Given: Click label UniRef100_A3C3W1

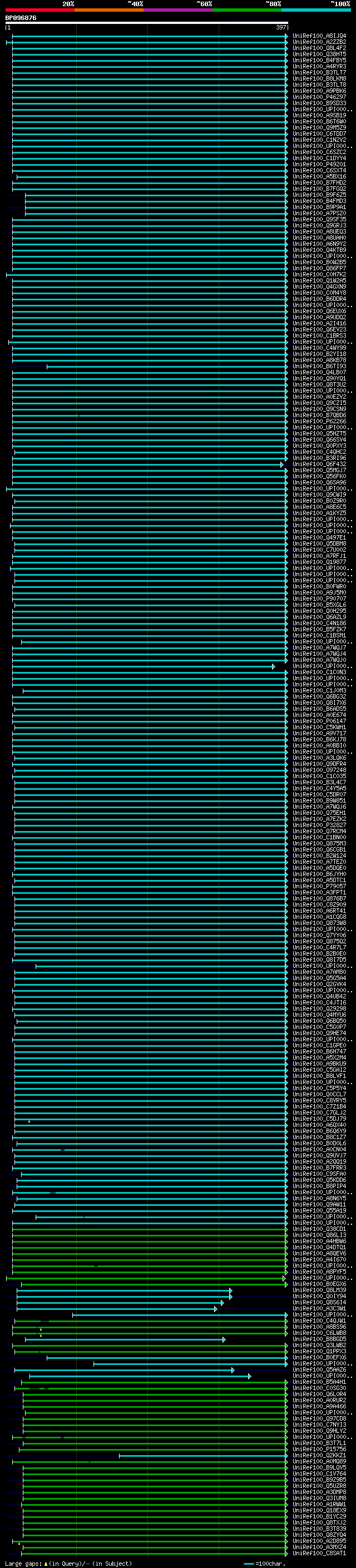Looking at the screenshot, I should coord(319,1309).
